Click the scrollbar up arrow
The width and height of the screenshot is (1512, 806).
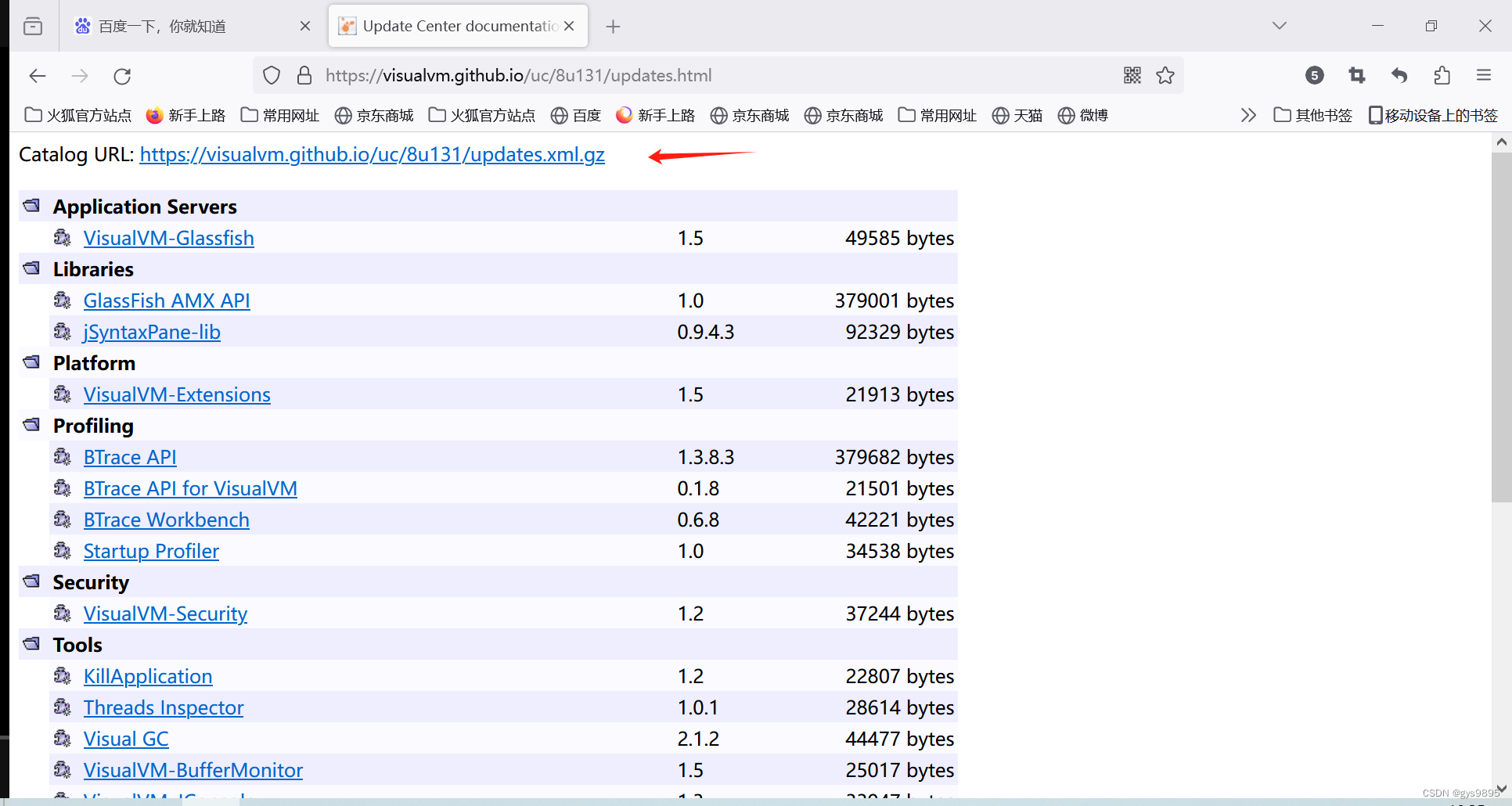[1501, 142]
